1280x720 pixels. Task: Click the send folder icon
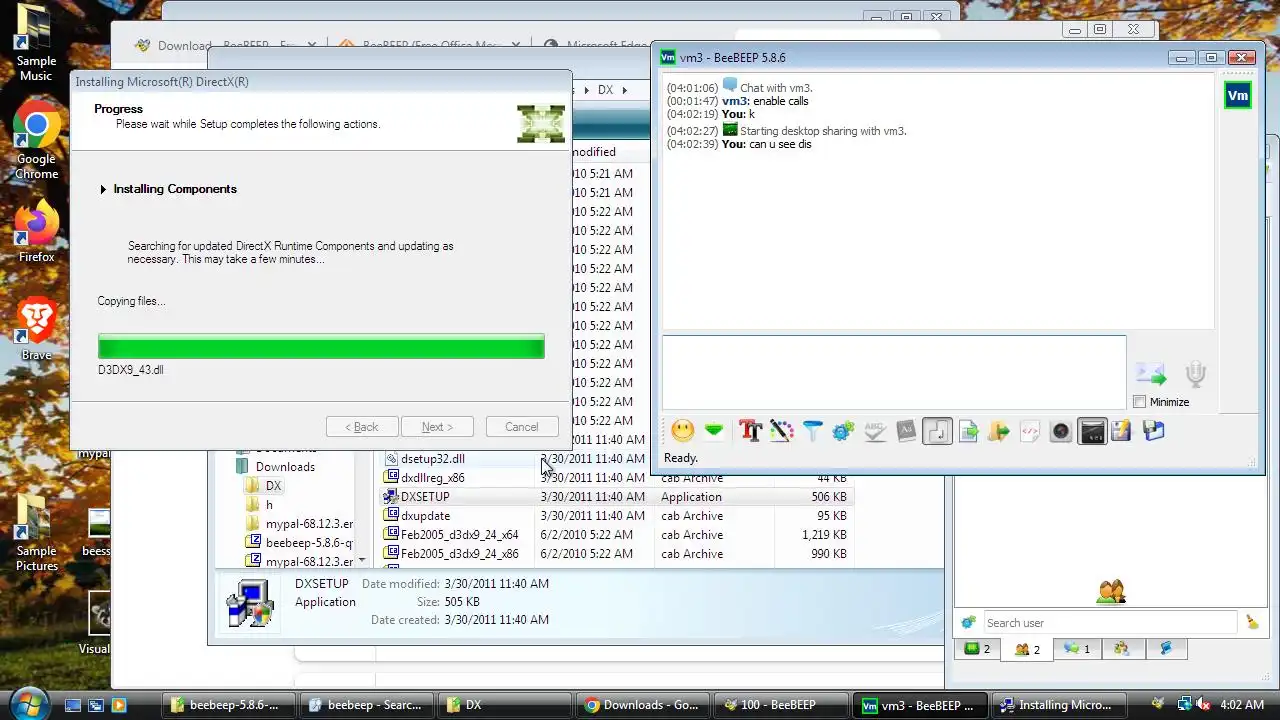click(998, 431)
